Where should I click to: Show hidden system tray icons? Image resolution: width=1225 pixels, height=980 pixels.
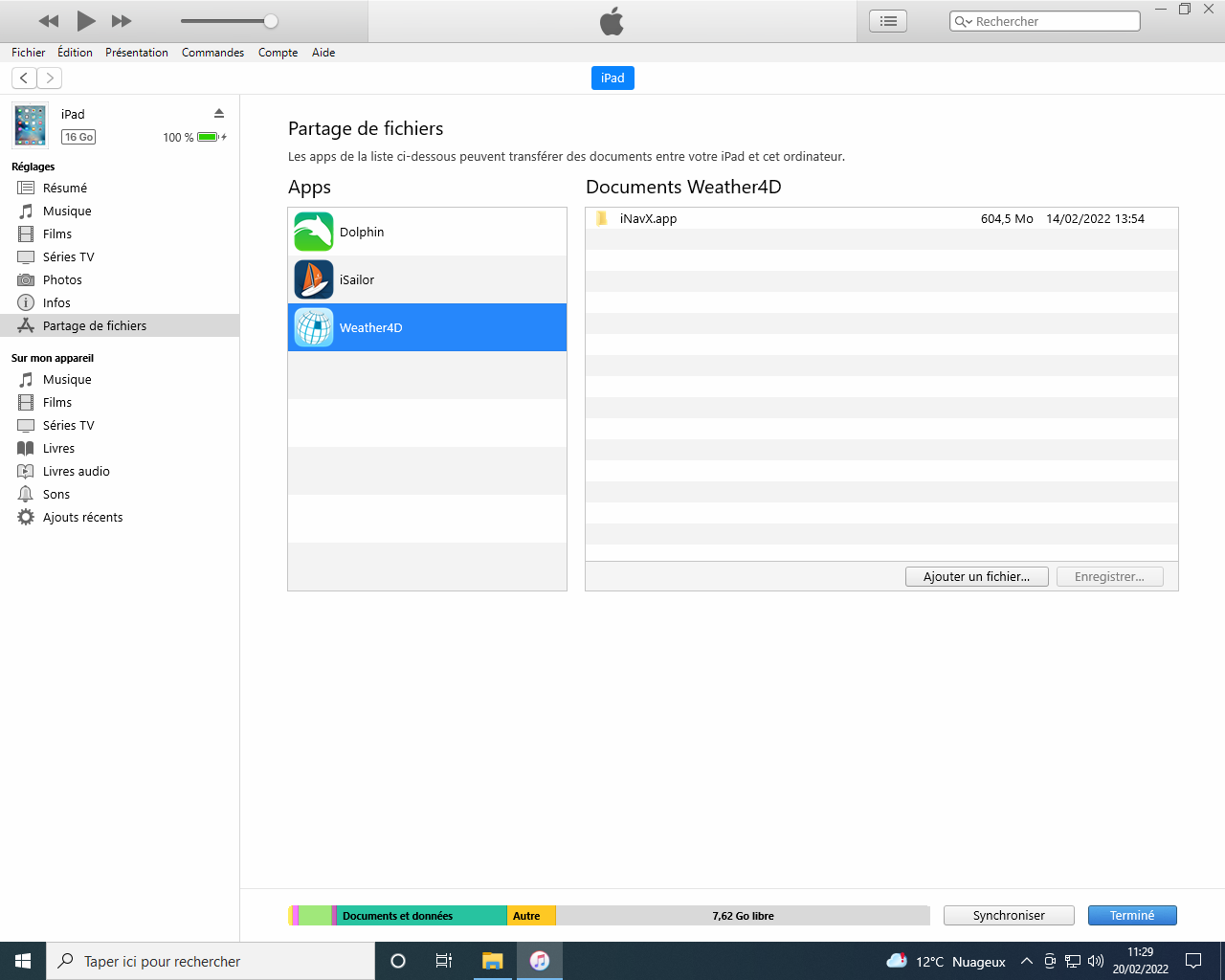click(1026, 961)
